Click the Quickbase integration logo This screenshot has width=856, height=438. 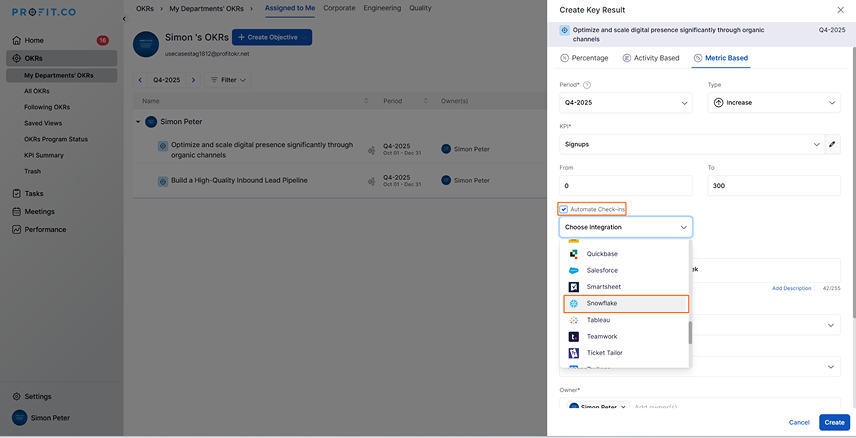pyautogui.click(x=574, y=254)
